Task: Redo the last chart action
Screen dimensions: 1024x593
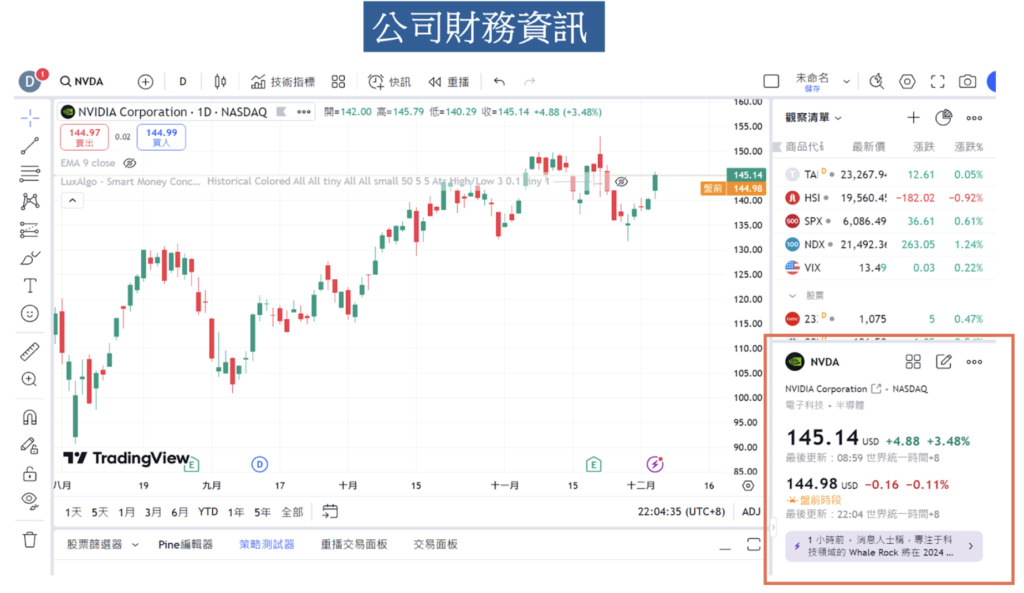Action: [530, 82]
